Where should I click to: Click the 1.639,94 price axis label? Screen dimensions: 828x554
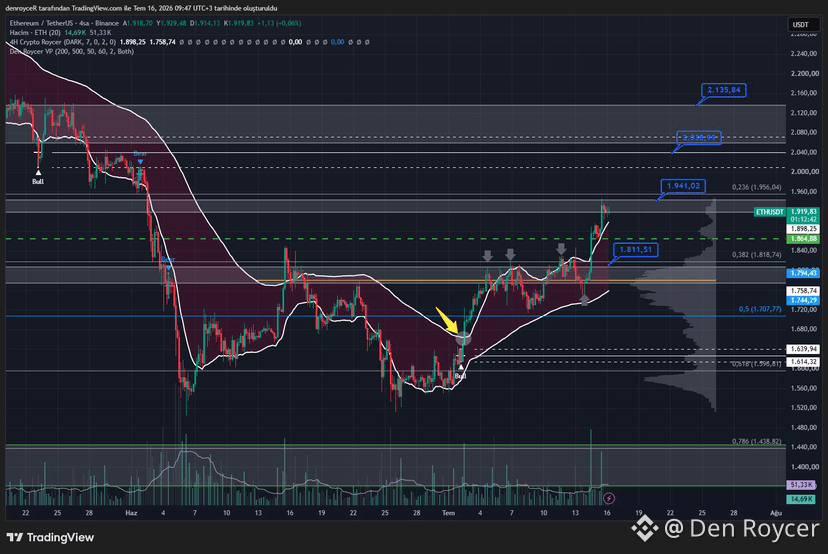[803, 349]
